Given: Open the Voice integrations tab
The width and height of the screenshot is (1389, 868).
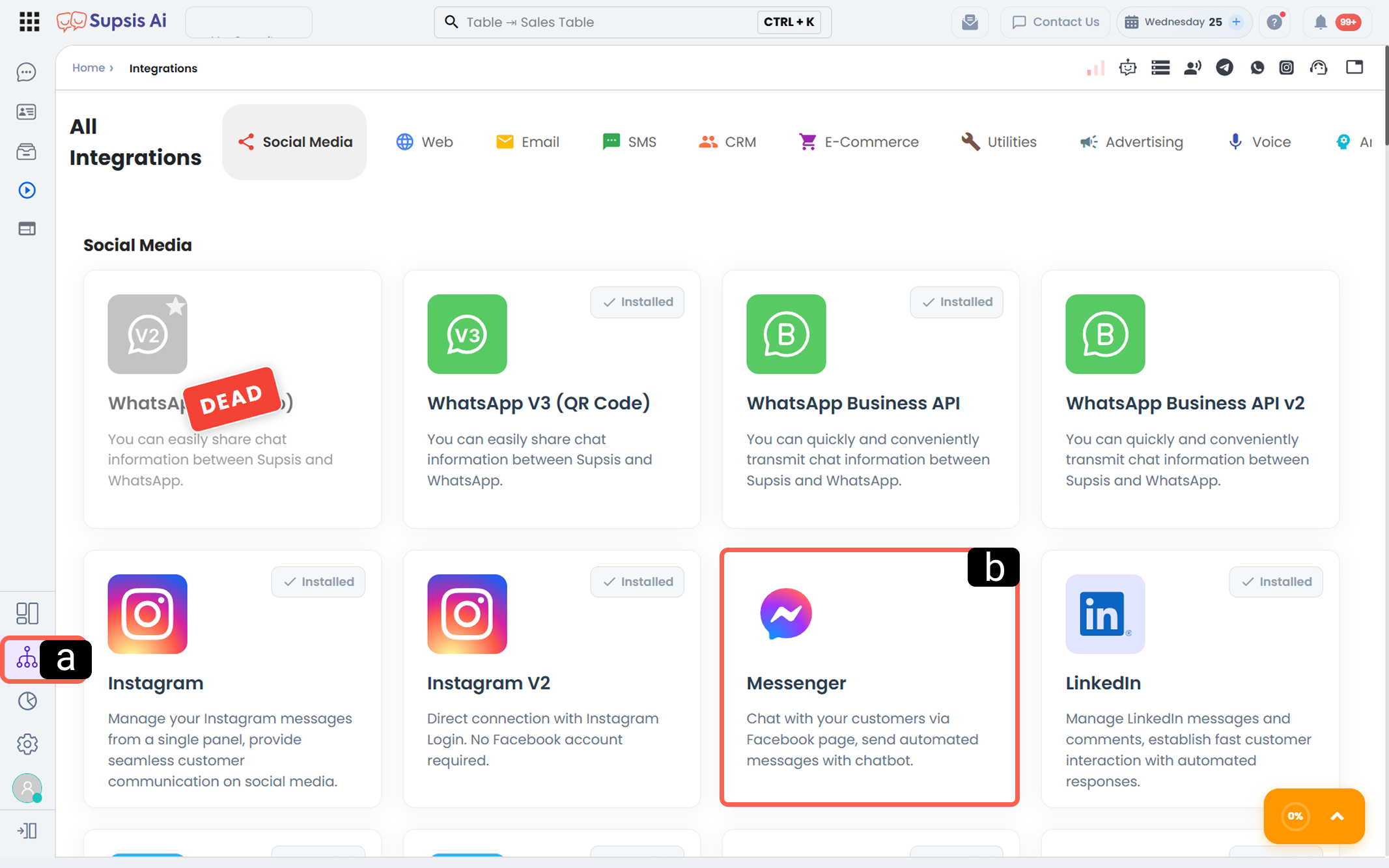Looking at the screenshot, I should click(1259, 142).
